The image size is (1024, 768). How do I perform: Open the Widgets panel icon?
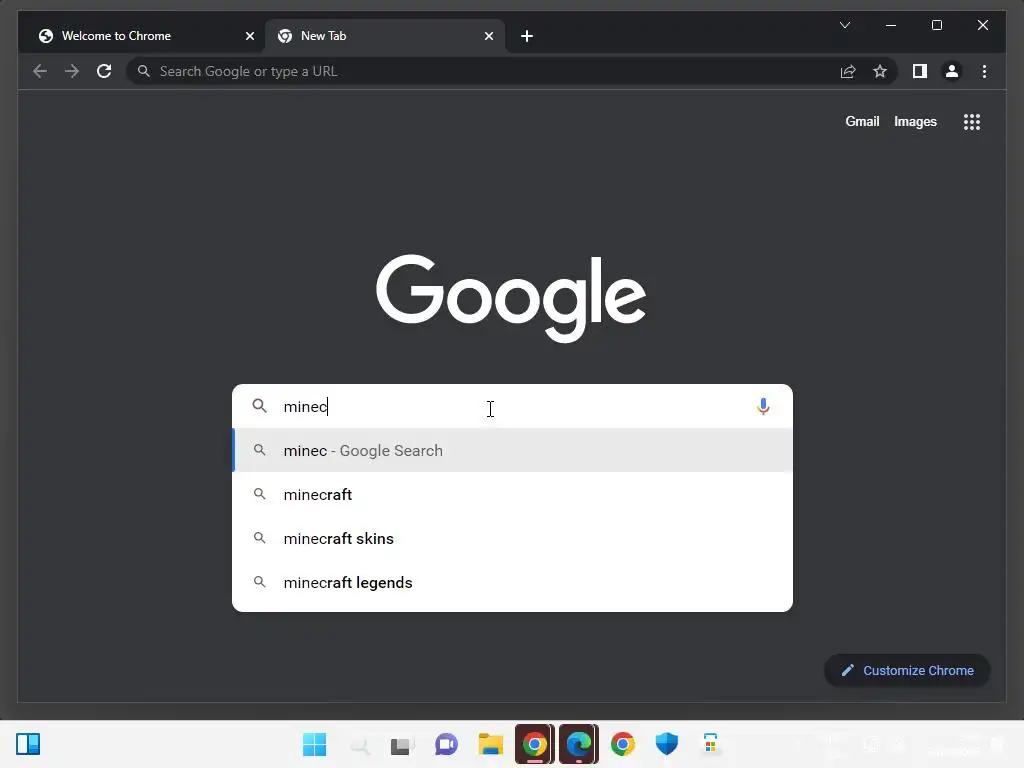[28, 744]
